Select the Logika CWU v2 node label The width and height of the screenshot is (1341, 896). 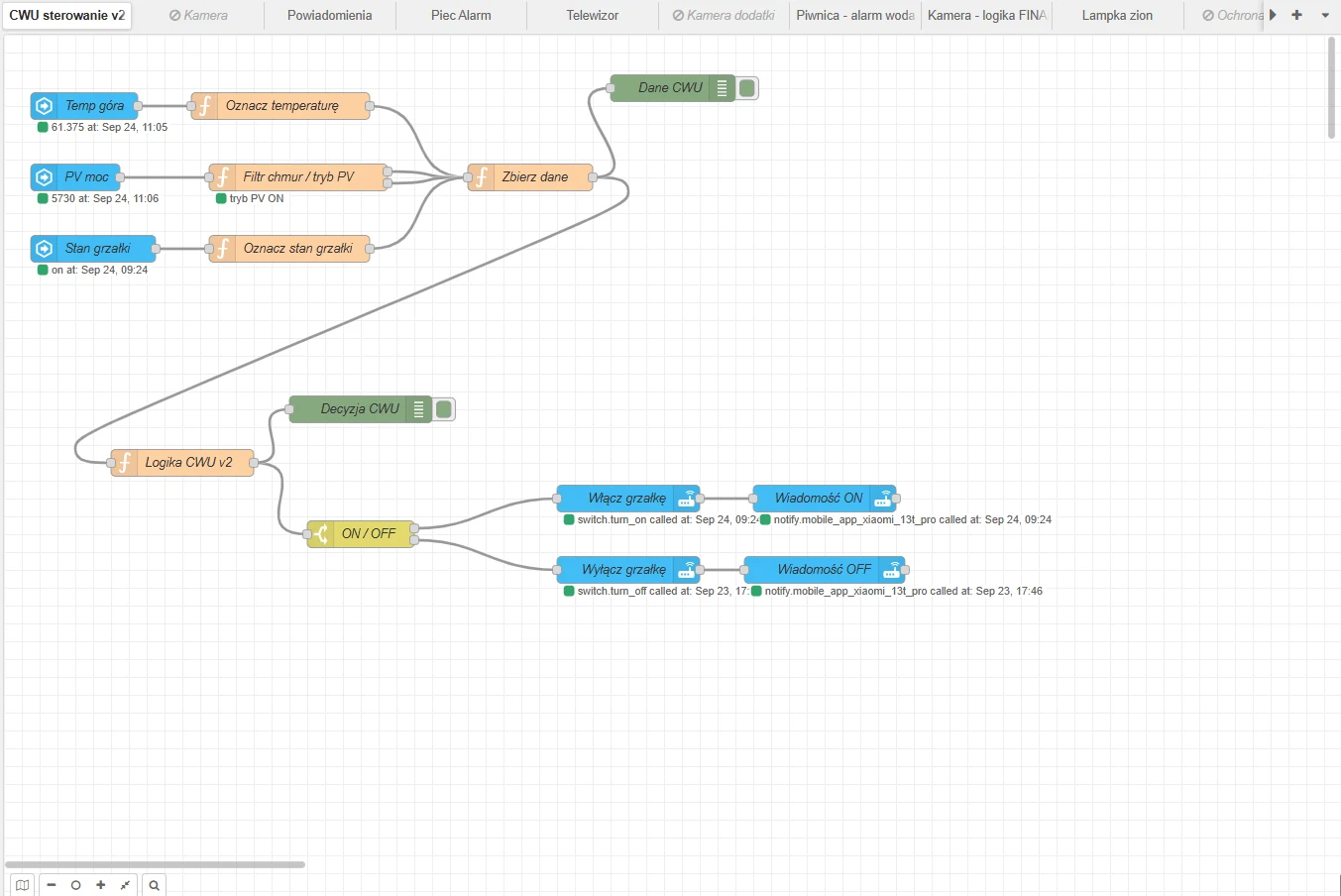(188, 463)
